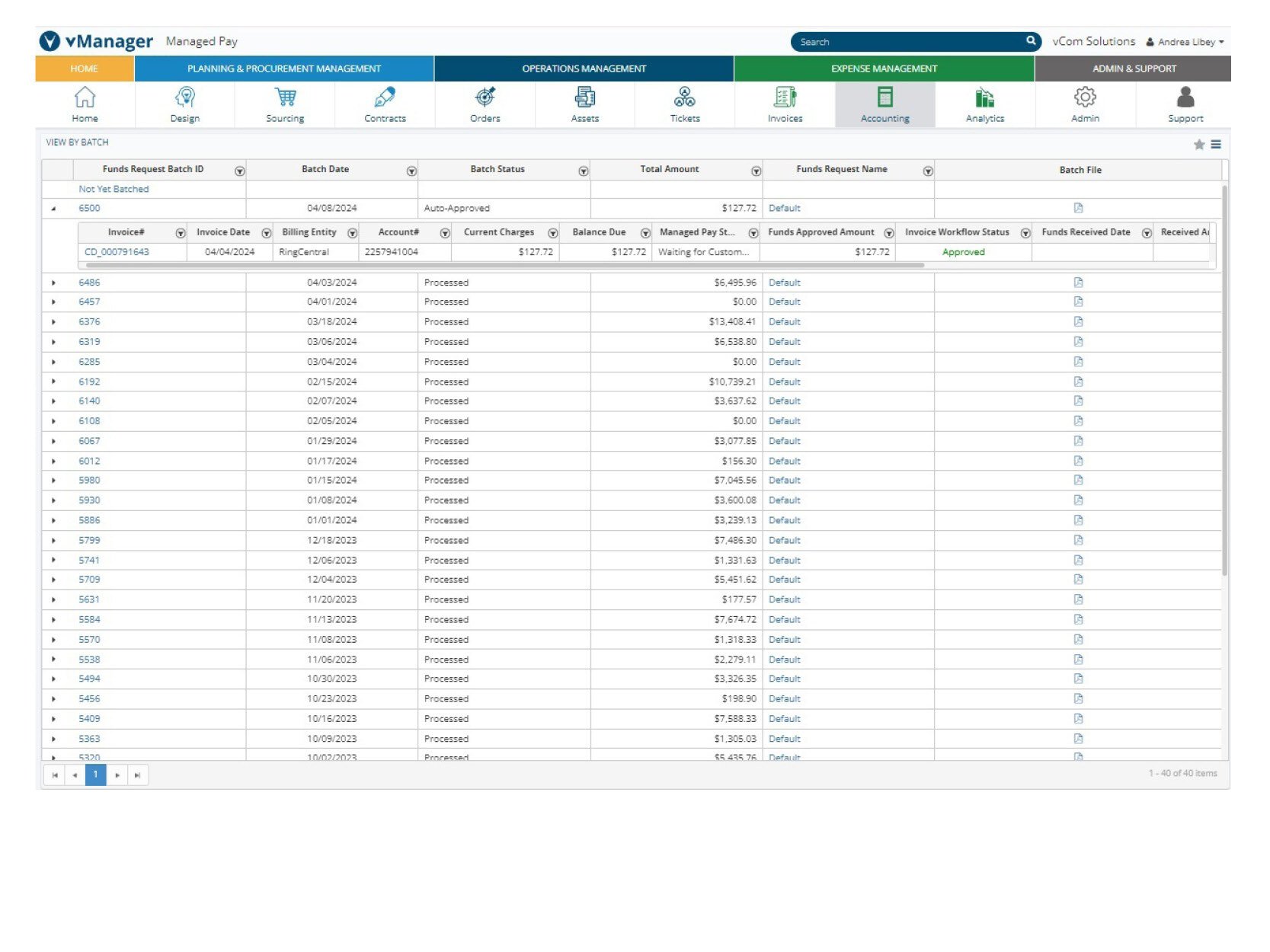The width and height of the screenshot is (1270, 952).
Task: Open the Default funds request link for batch 6376
Action: click(x=784, y=321)
